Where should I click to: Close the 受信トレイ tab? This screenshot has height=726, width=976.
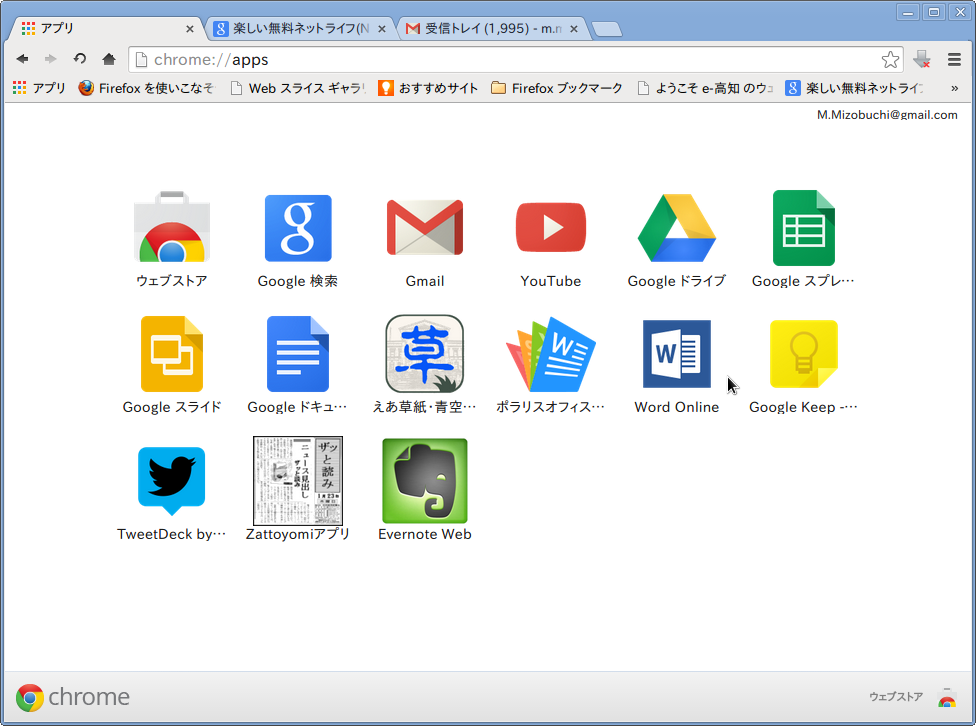[574, 29]
